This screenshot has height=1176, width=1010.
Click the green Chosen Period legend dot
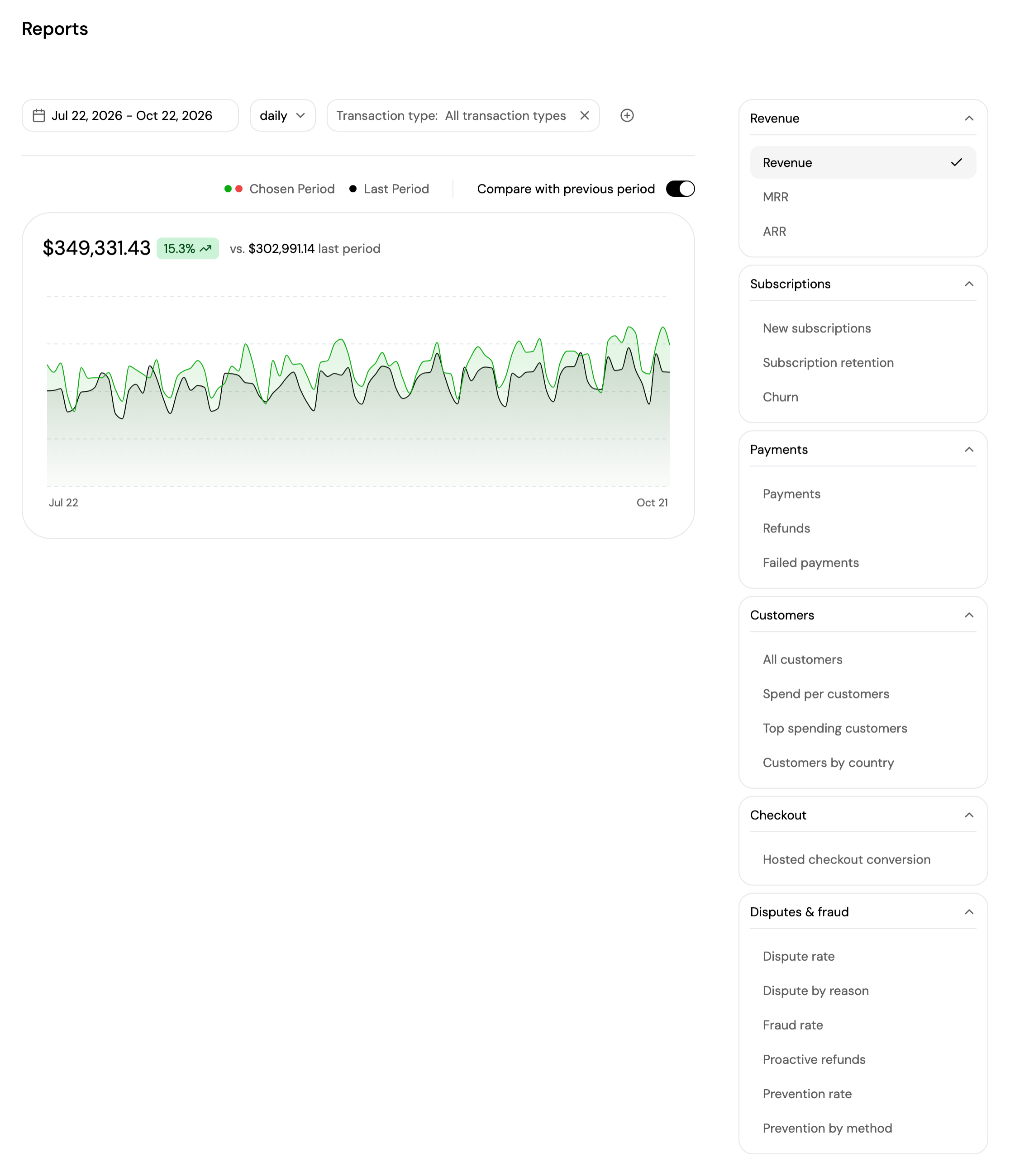(228, 189)
